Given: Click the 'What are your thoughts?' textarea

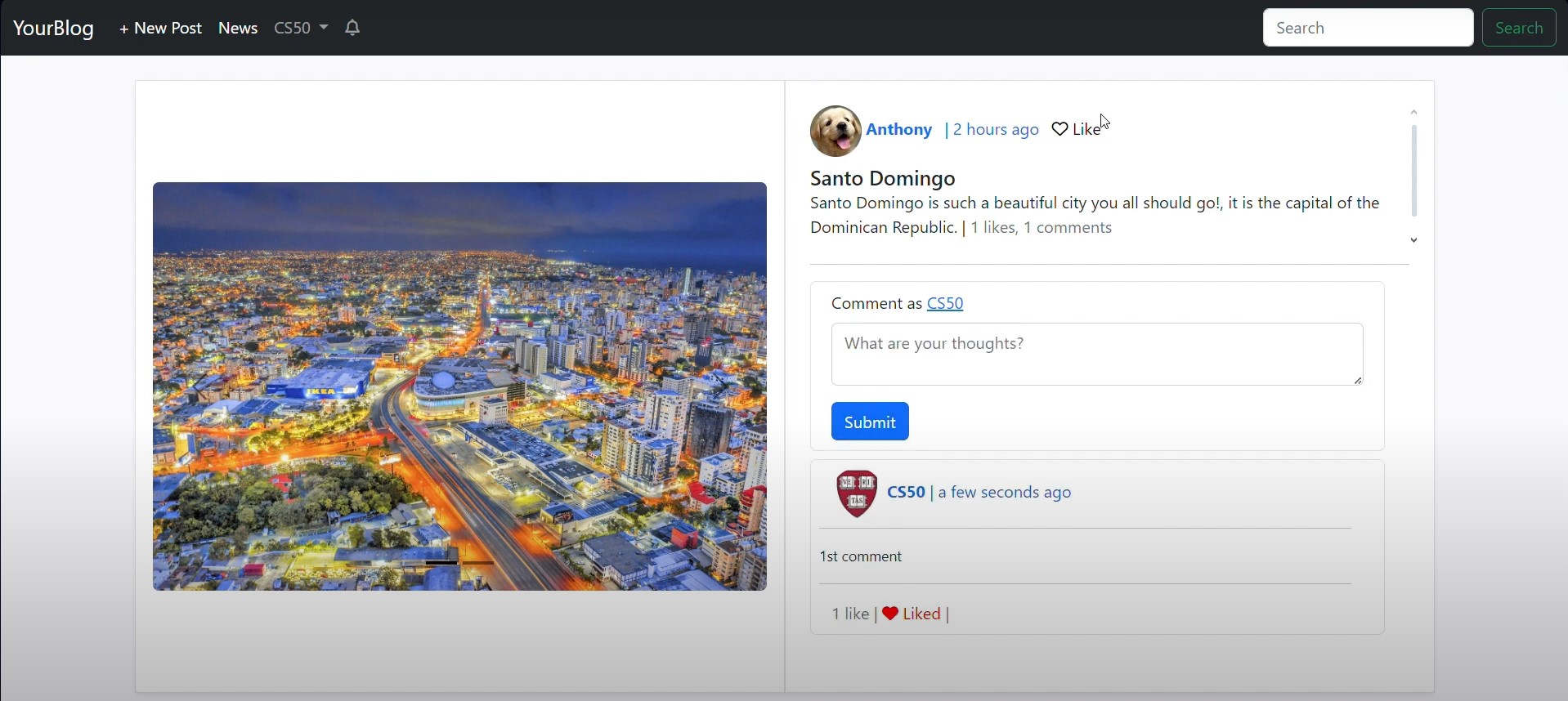Looking at the screenshot, I should [1095, 355].
